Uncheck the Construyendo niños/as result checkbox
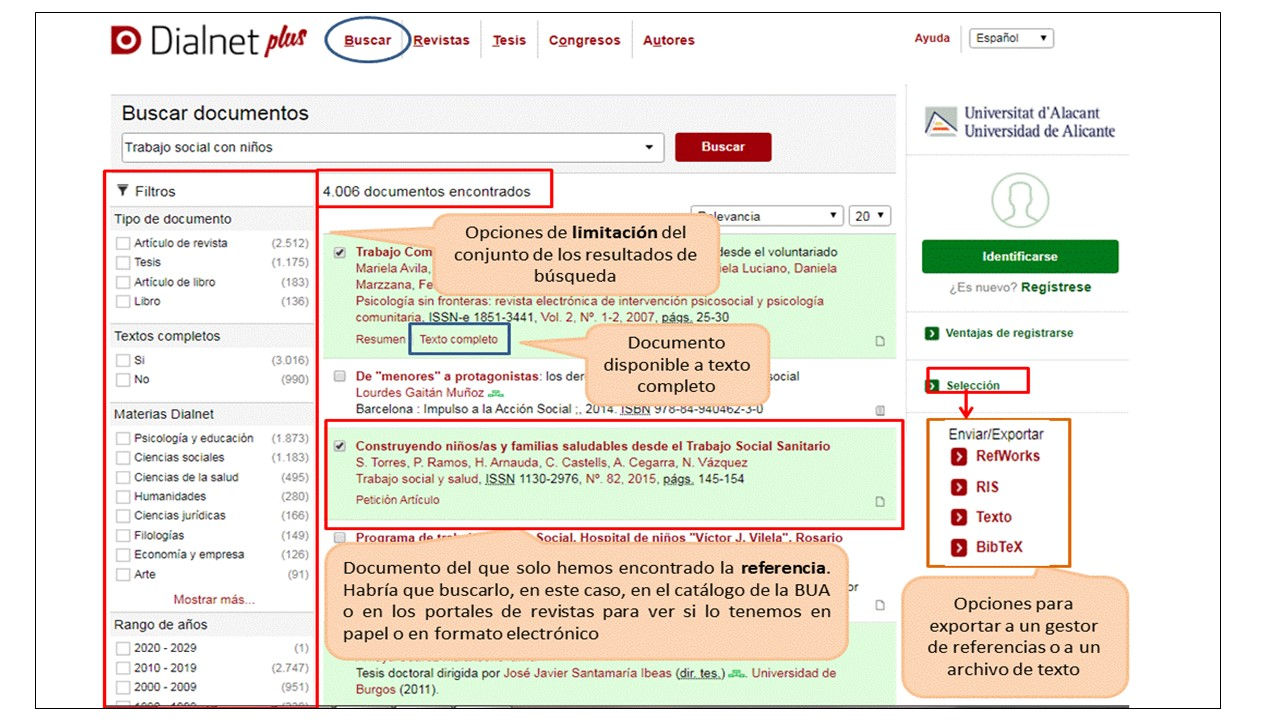The image size is (1280, 720). pos(340,446)
